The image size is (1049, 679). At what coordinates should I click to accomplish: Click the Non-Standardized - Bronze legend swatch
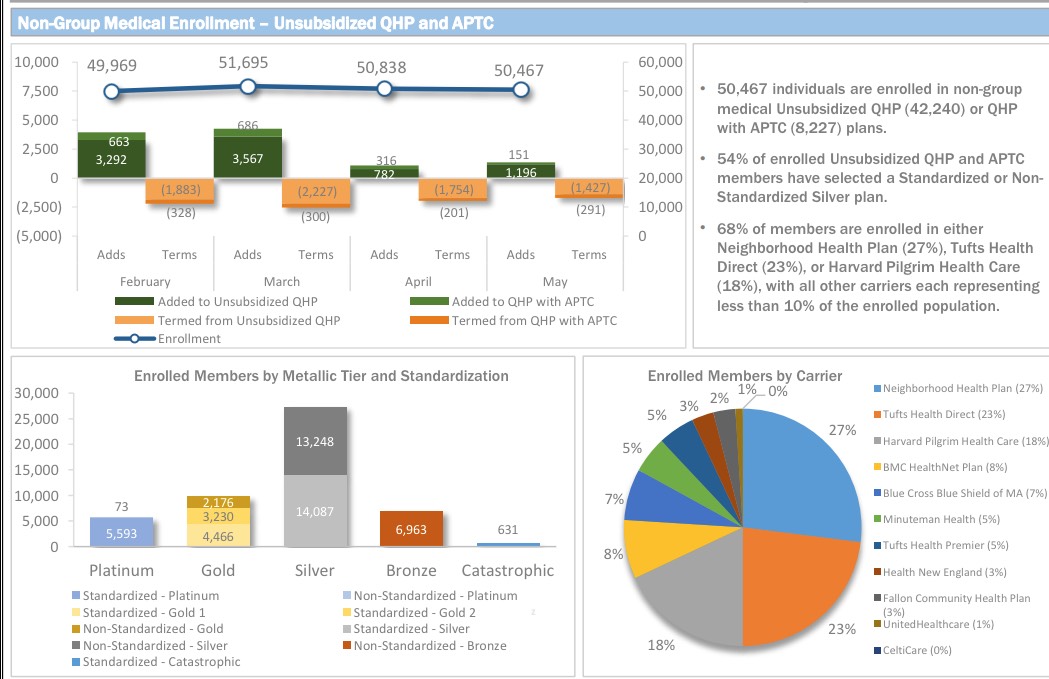click(346, 645)
